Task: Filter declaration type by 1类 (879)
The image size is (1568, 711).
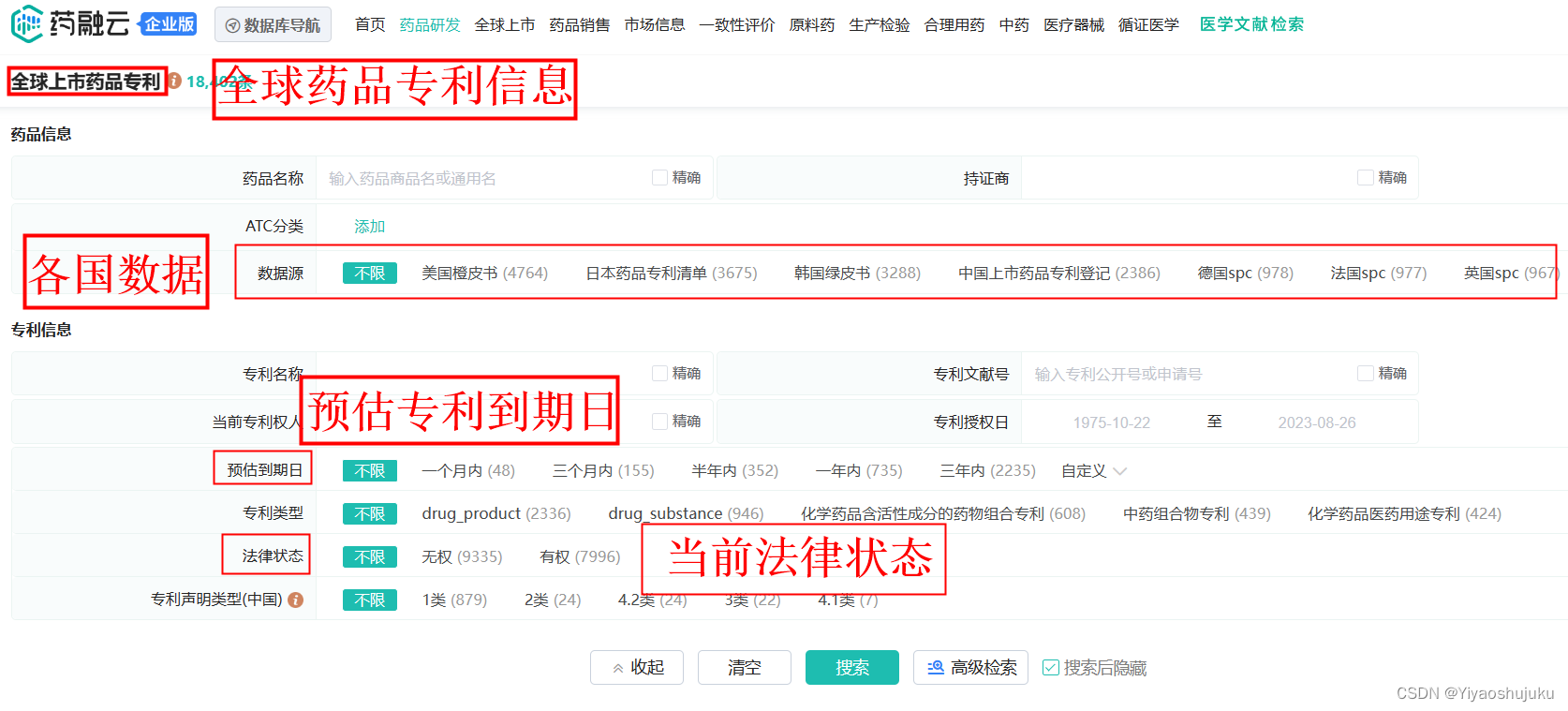Action: tap(454, 600)
